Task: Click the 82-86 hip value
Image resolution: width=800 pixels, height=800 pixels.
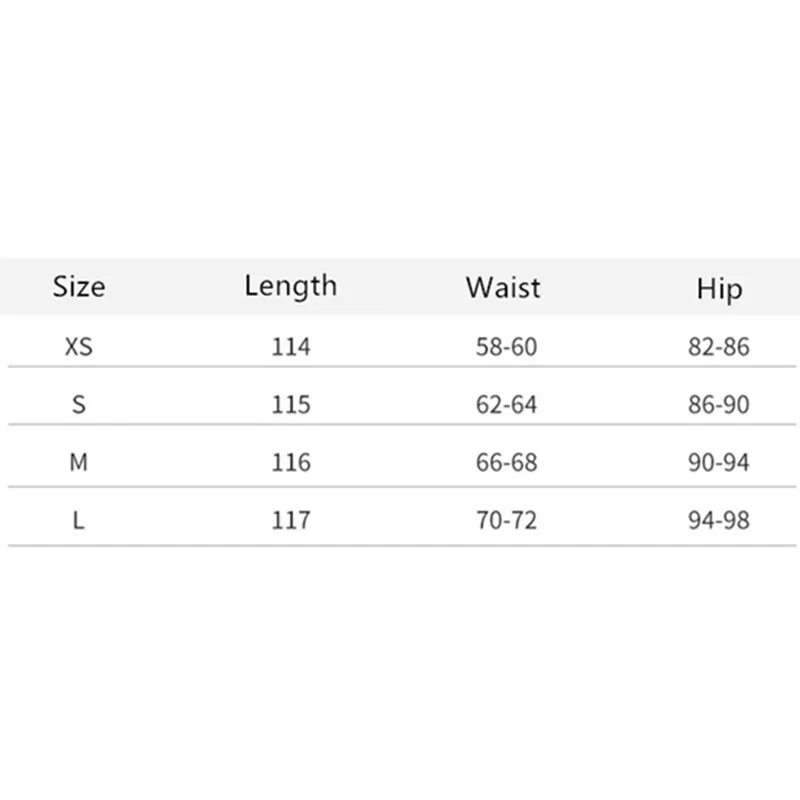Action: point(718,347)
